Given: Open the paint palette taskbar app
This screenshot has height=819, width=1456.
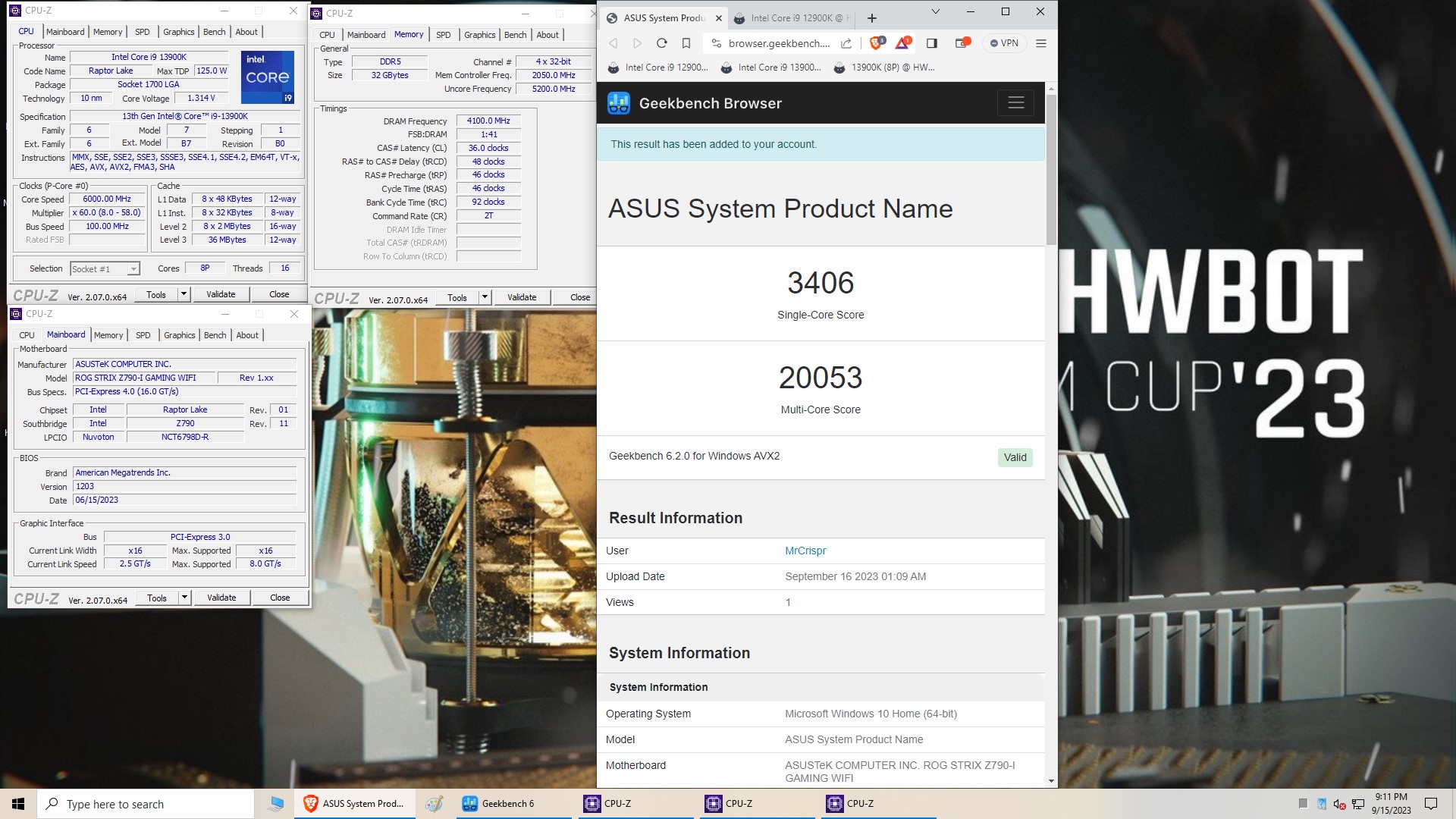Looking at the screenshot, I should click(x=434, y=804).
